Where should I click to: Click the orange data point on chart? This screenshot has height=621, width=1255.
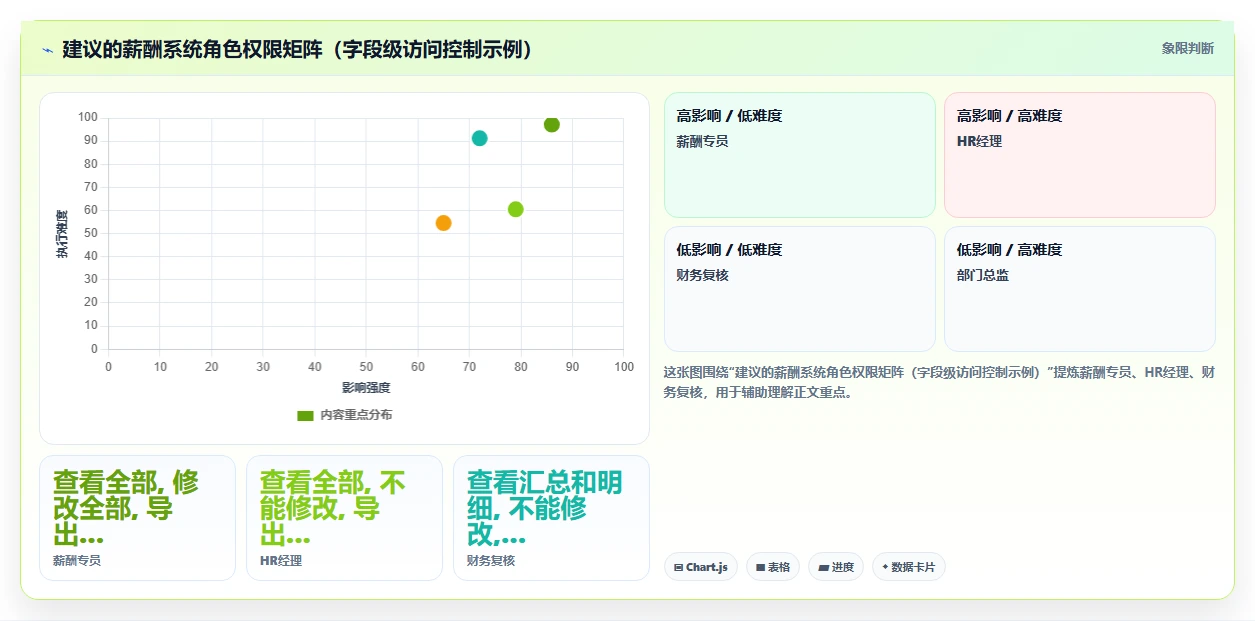tap(444, 223)
